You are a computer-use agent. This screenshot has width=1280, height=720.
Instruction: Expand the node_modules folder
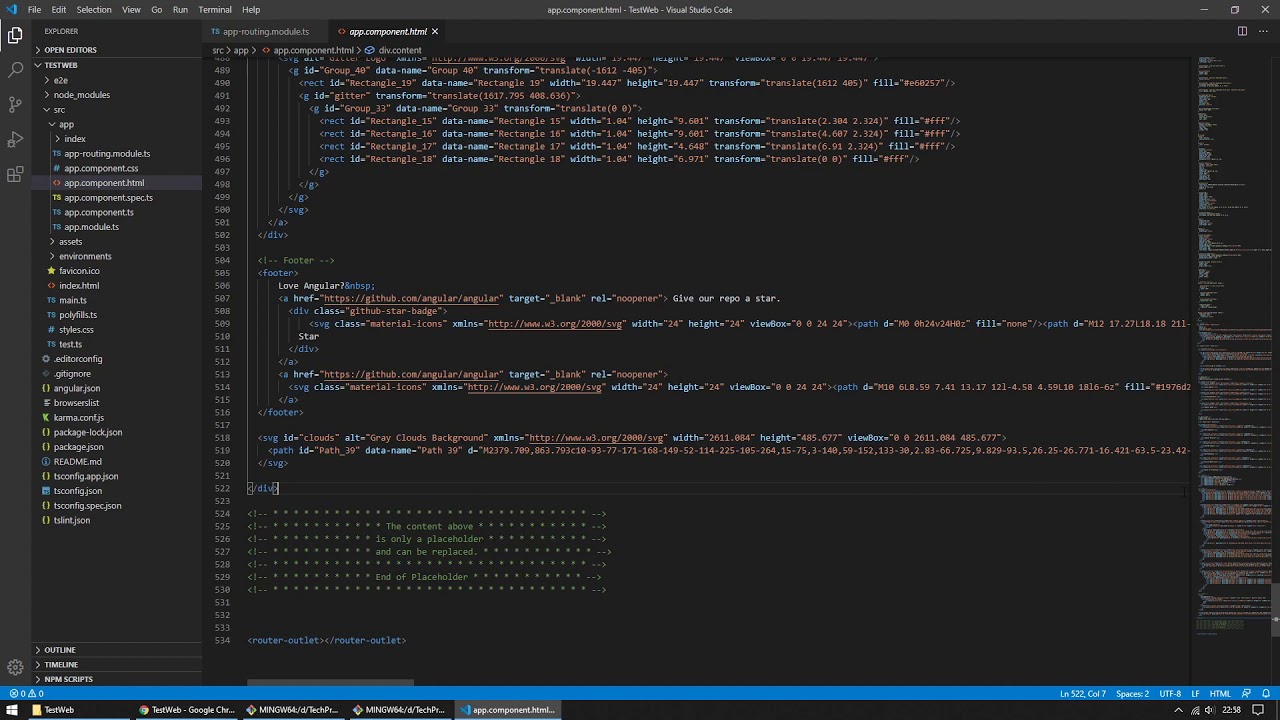coord(82,95)
